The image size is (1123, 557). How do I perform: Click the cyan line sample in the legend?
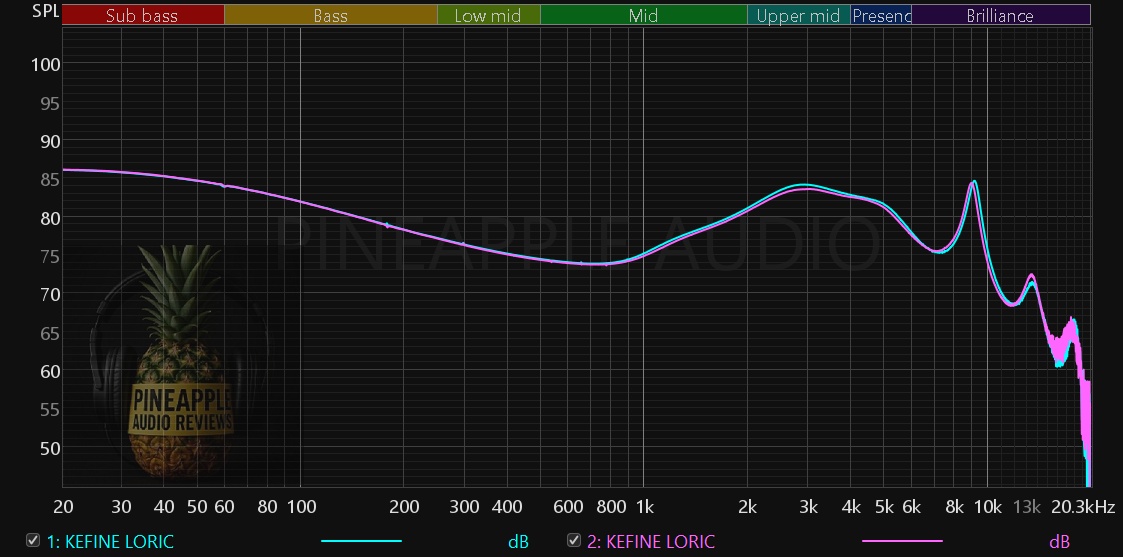pyautogui.click(x=361, y=541)
